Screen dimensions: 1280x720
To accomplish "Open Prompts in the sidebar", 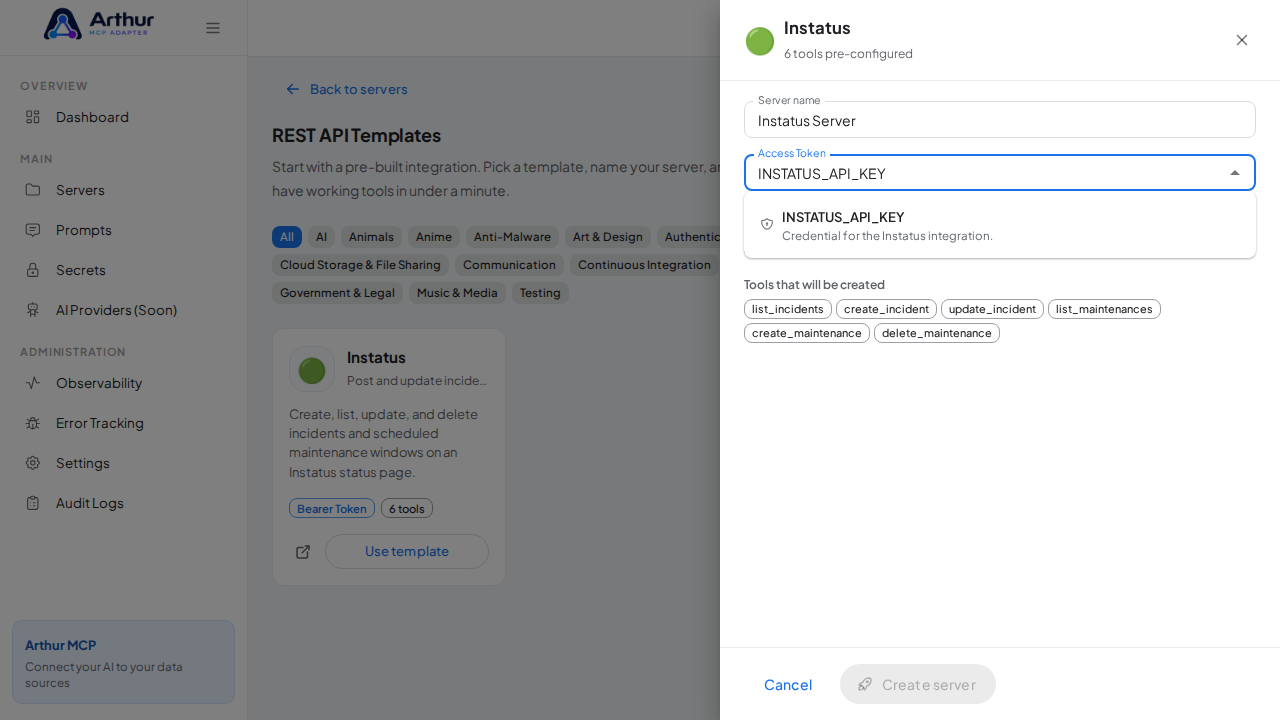I will (x=124, y=230).
